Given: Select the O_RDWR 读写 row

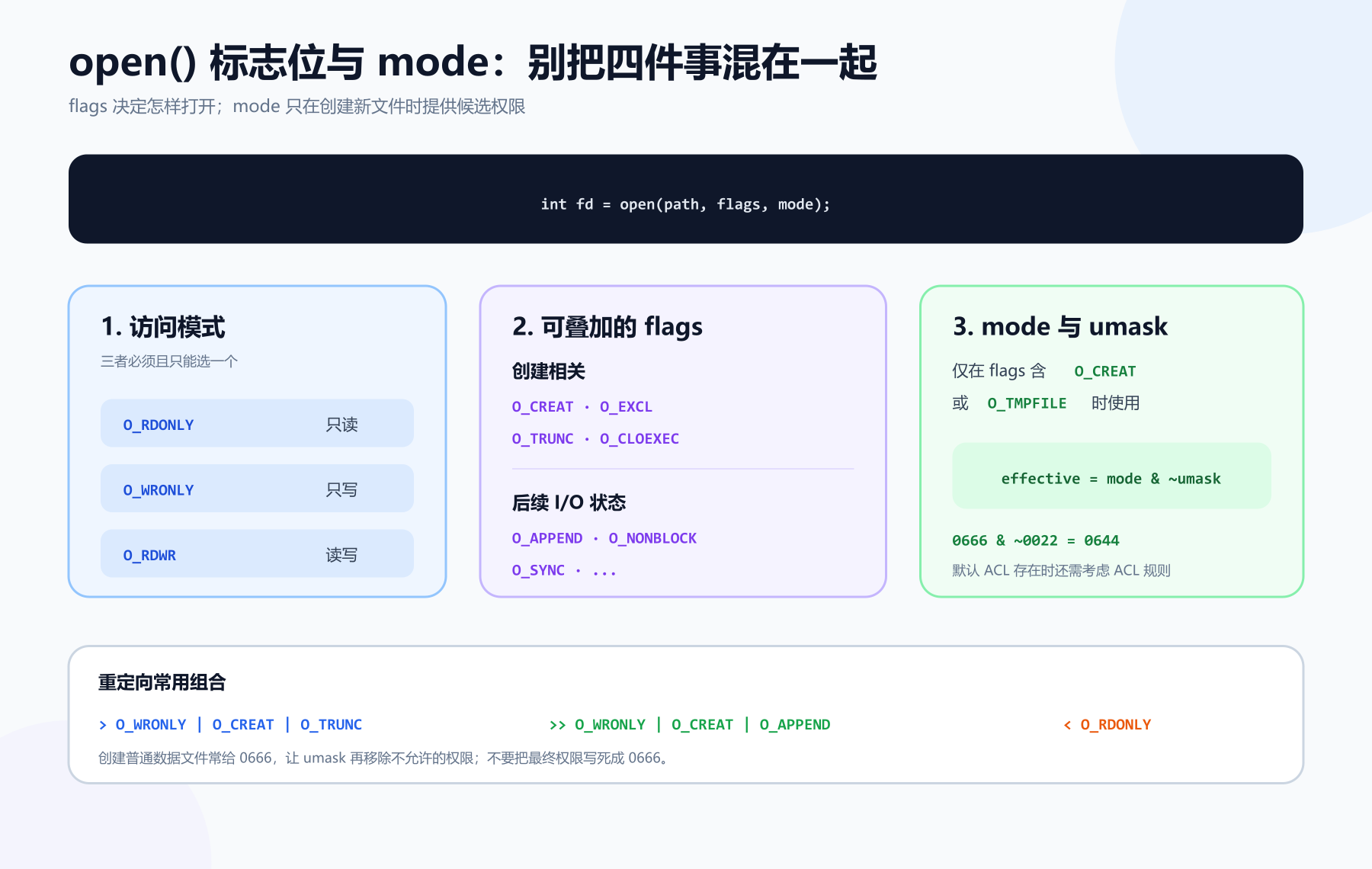Looking at the screenshot, I should coord(257,554).
